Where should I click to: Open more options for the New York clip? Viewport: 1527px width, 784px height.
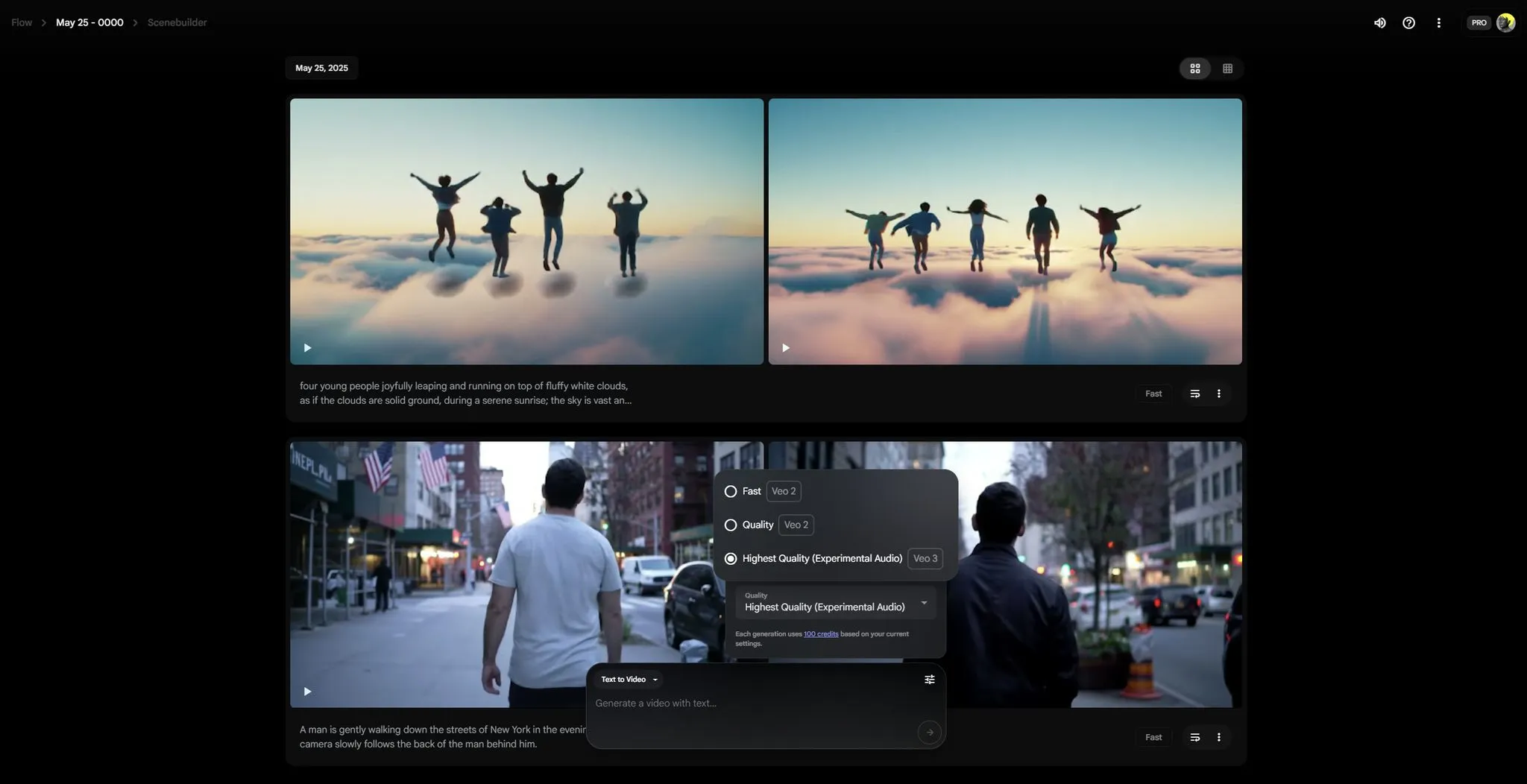(x=1218, y=737)
